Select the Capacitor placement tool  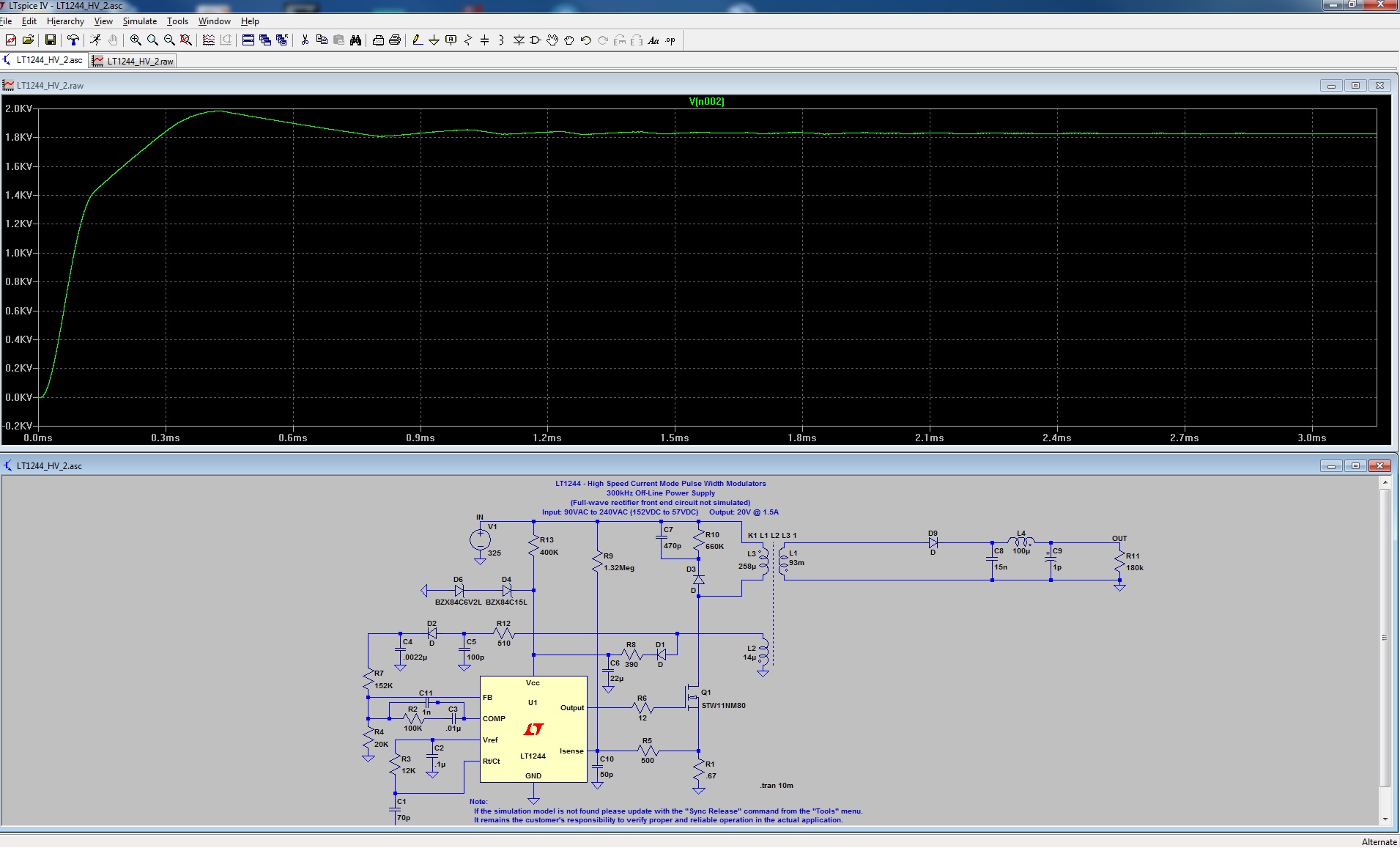[485, 40]
